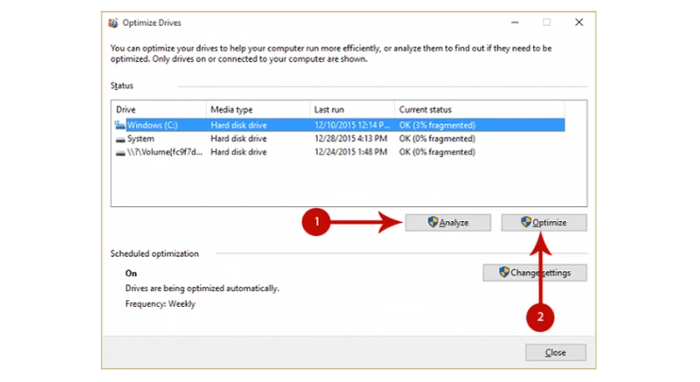Minimize the Optimize Drives window
The width and height of the screenshot is (700, 382).
click(x=515, y=22)
